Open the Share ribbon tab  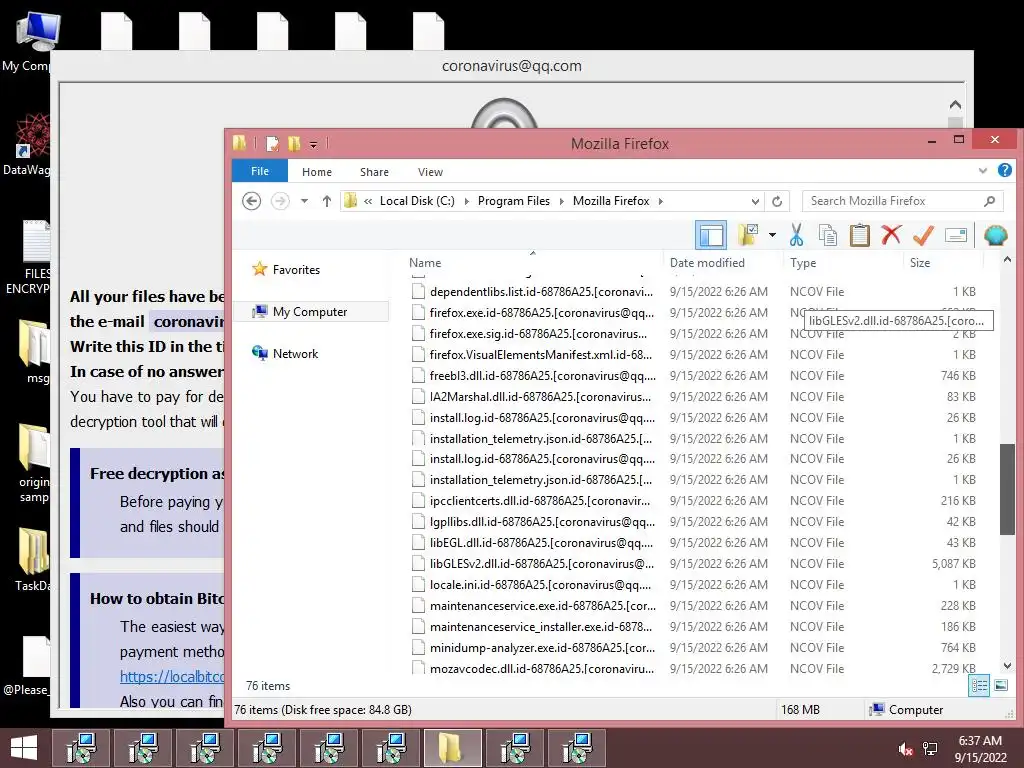[374, 172]
